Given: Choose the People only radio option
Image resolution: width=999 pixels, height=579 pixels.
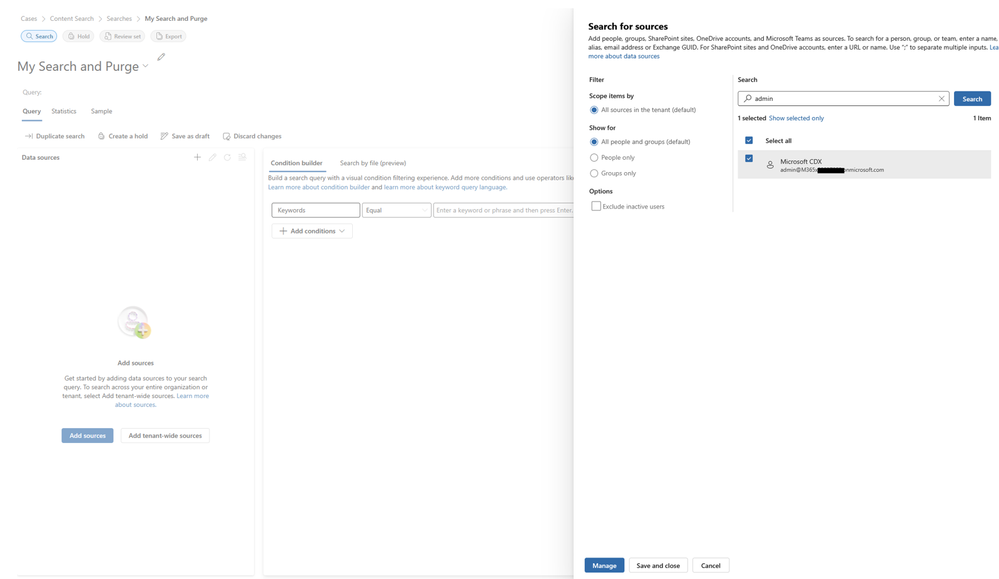Looking at the screenshot, I should pos(594,157).
